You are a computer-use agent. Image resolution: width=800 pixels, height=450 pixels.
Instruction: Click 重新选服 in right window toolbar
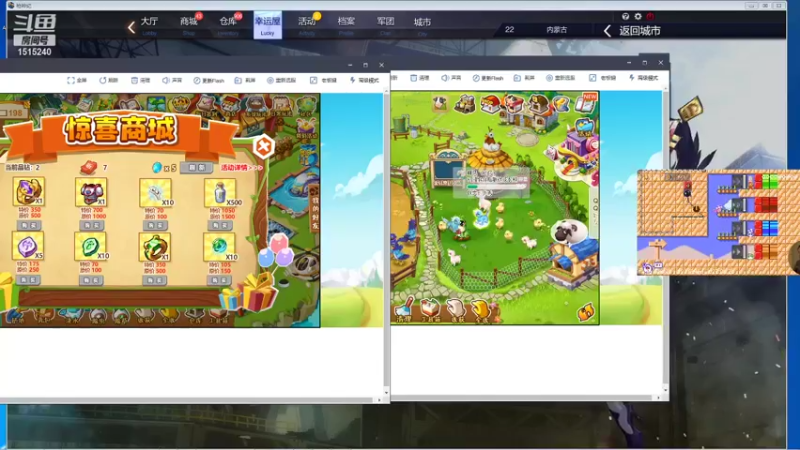[560, 78]
